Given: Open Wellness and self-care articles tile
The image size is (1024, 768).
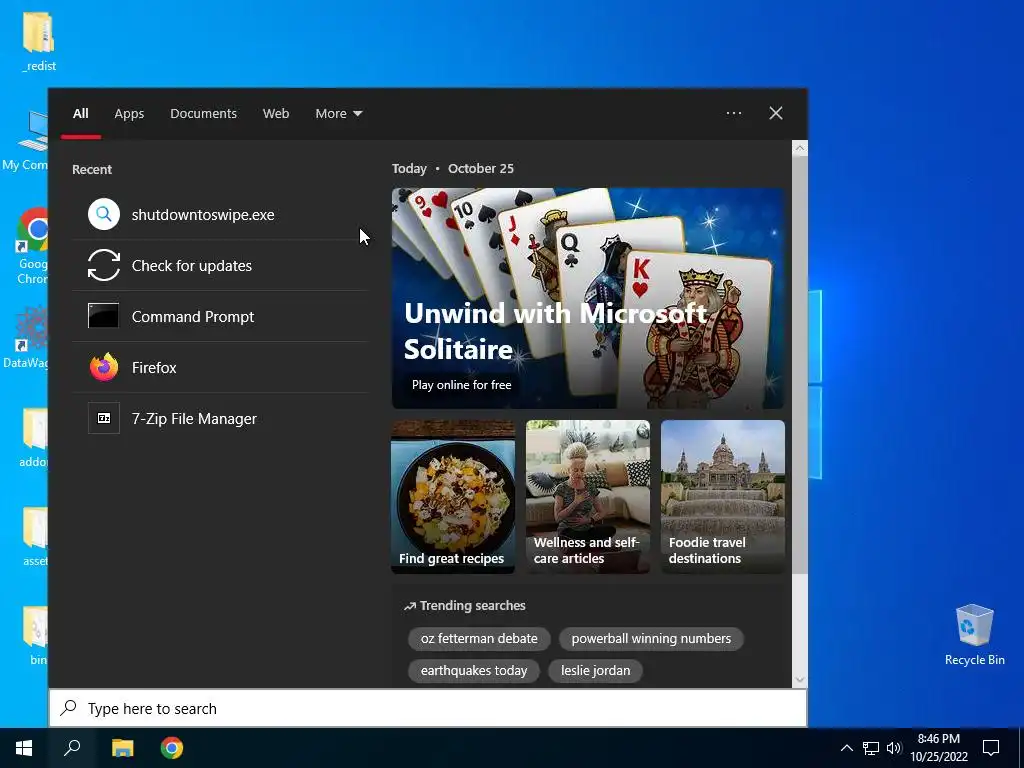Looking at the screenshot, I should coord(588,497).
